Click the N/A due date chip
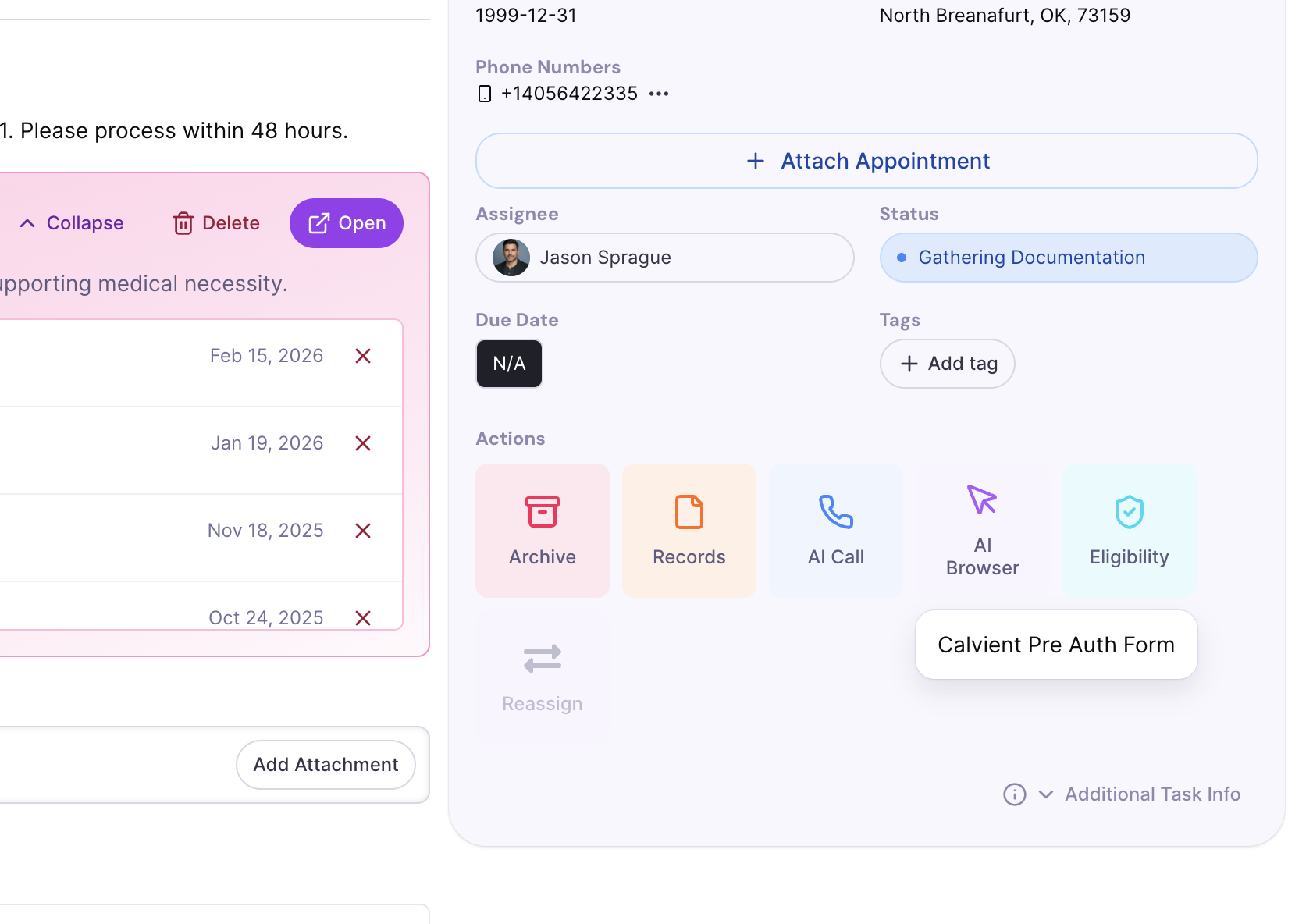The width and height of the screenshot is (1313, 924). click(508, 364)
